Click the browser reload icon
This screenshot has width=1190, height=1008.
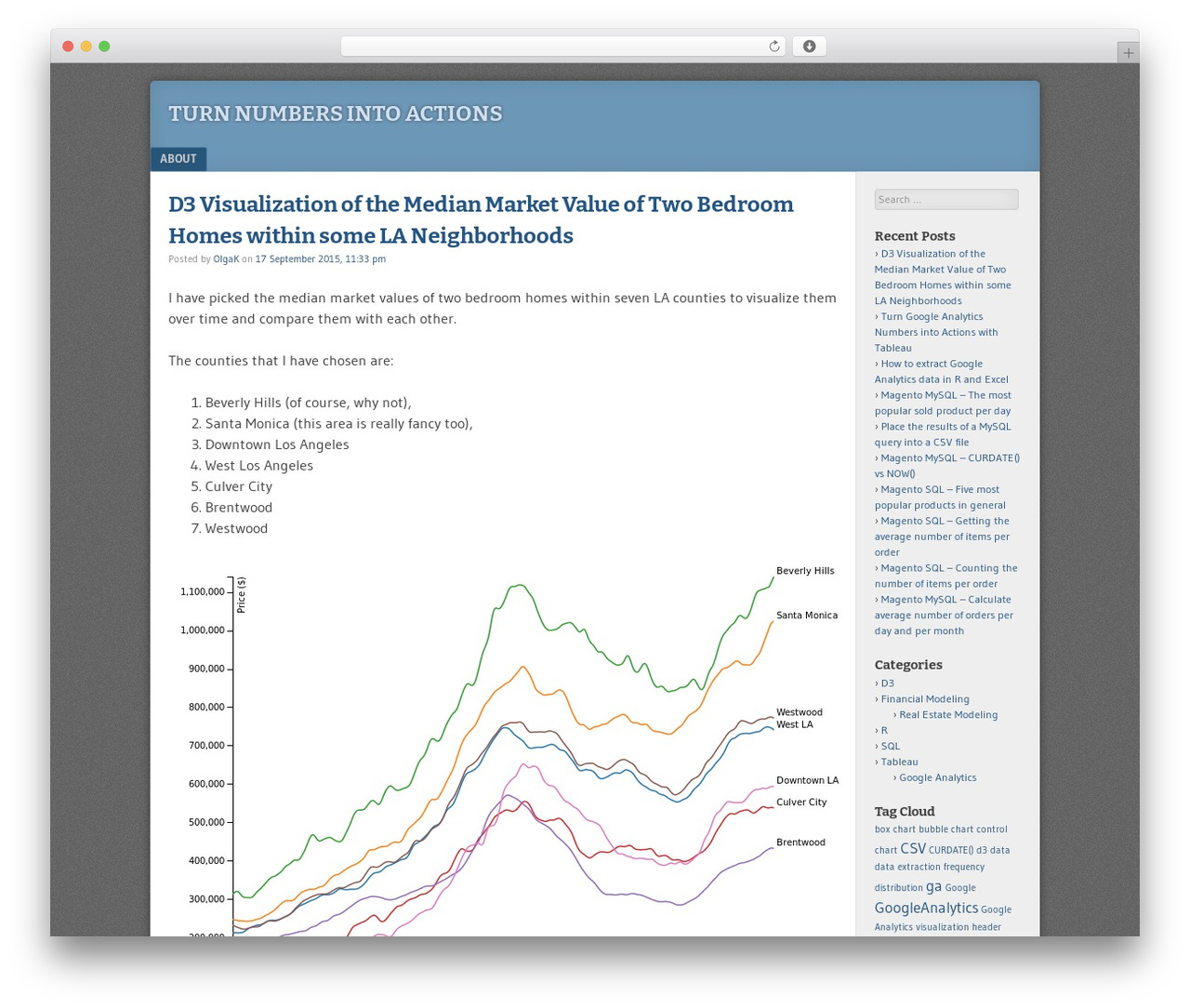tap(773, 46)
